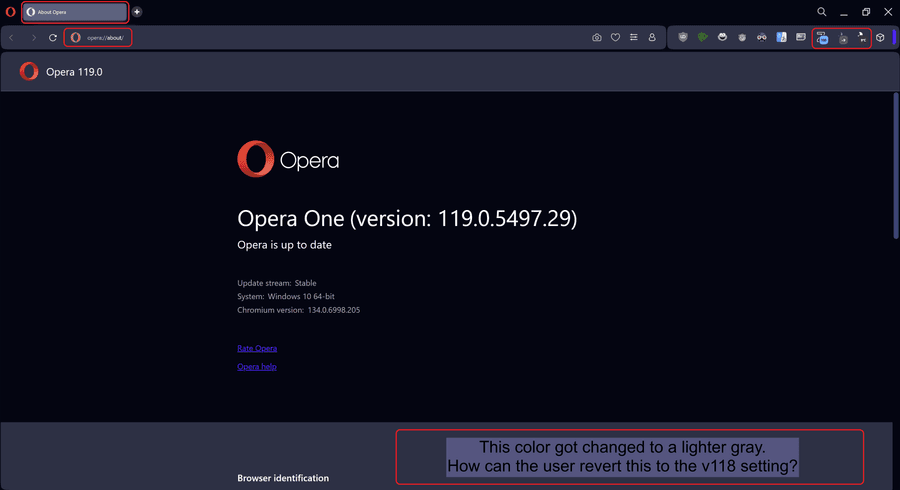Select the Opera One version 119.0.5497.29 heading
The image size is (900, 490).
(407, 219)
